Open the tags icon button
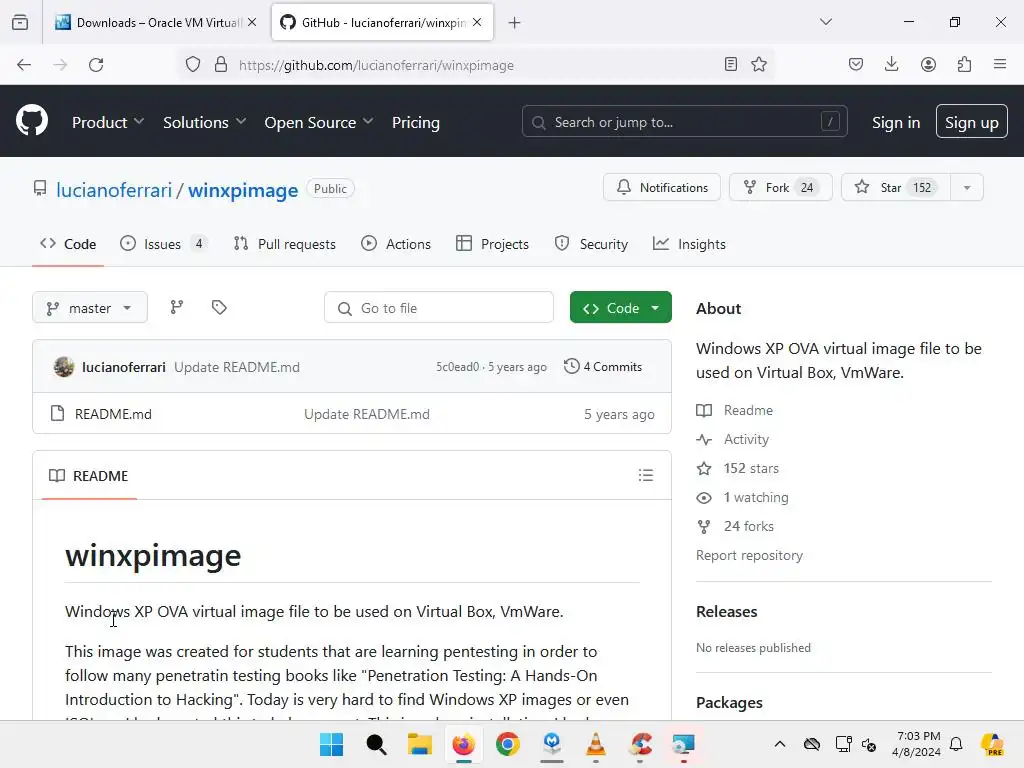Image resolution: width=1024 pixels, height=768 pixels. click(x=219, y=308)
